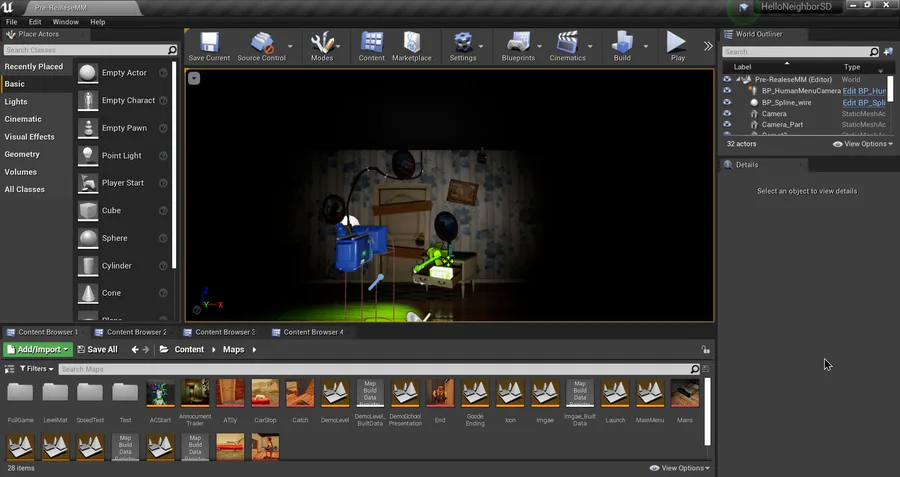Screen dimensions: 900x477
Task: Open the Filters dropdown
Action: tap(36, 369)
